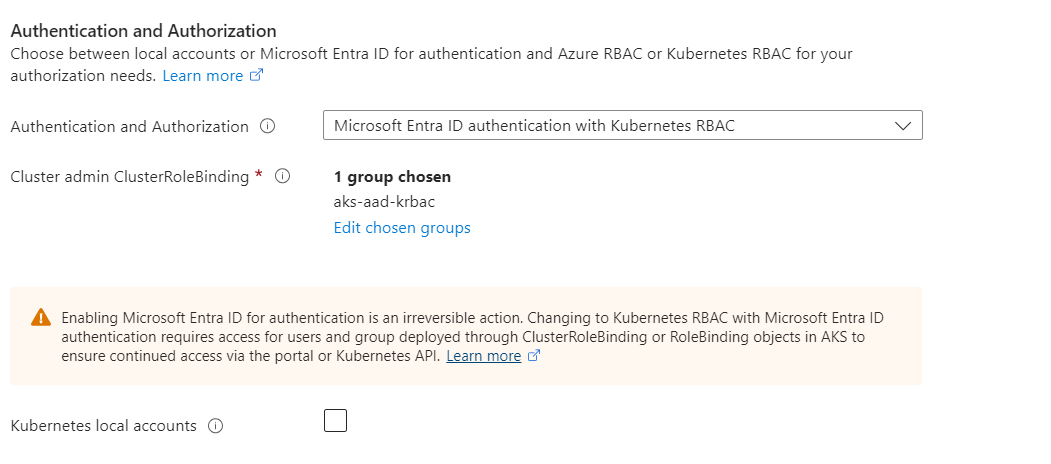Click red required asterisk on ClusterRoleBinding
This screenshot has width=1051, height=464.
[x=259, y=176]
